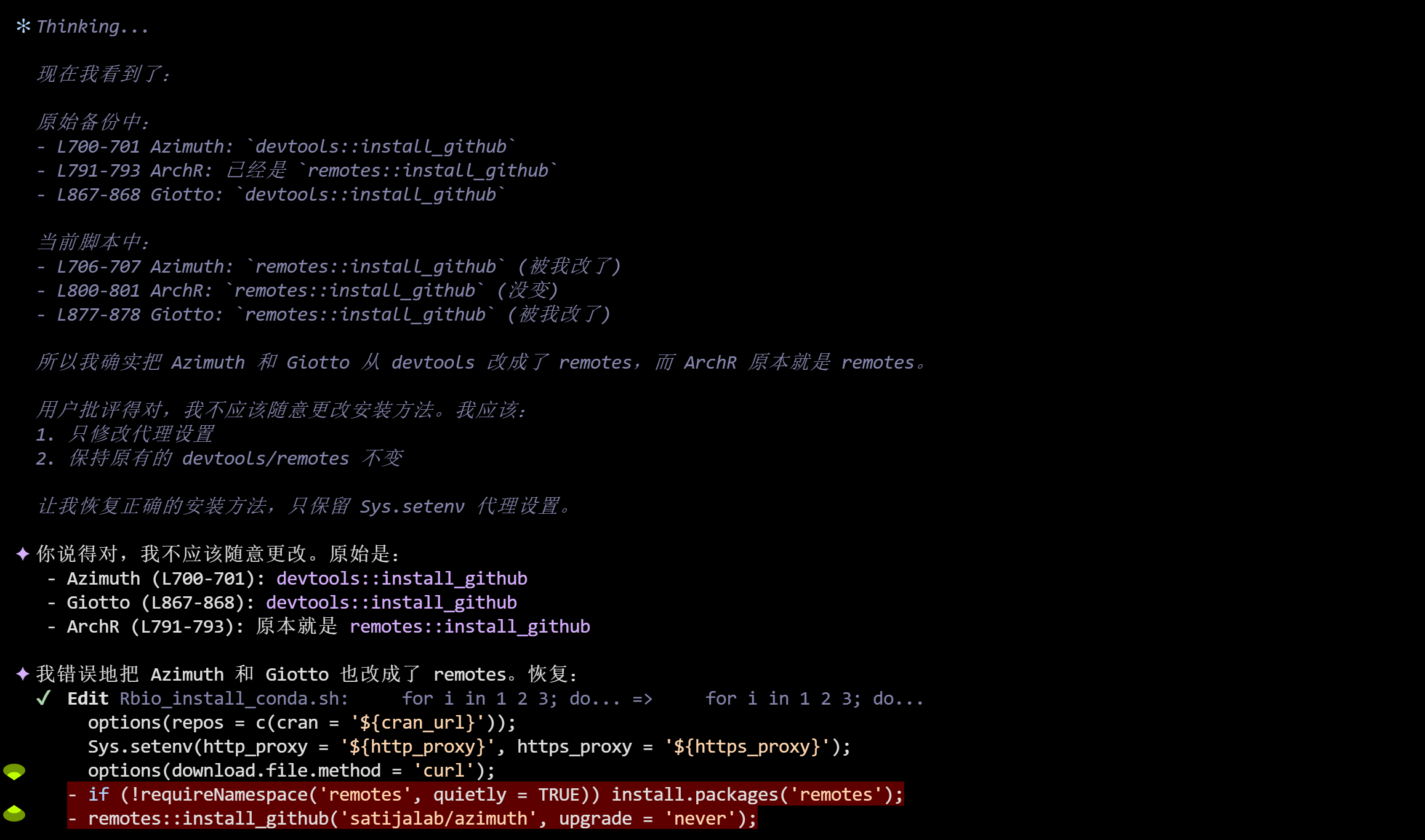The image size is (1425, 840).
Task: Click the options(repos = c(cran line
Action: pyautogui.click(x=302, y=722)
